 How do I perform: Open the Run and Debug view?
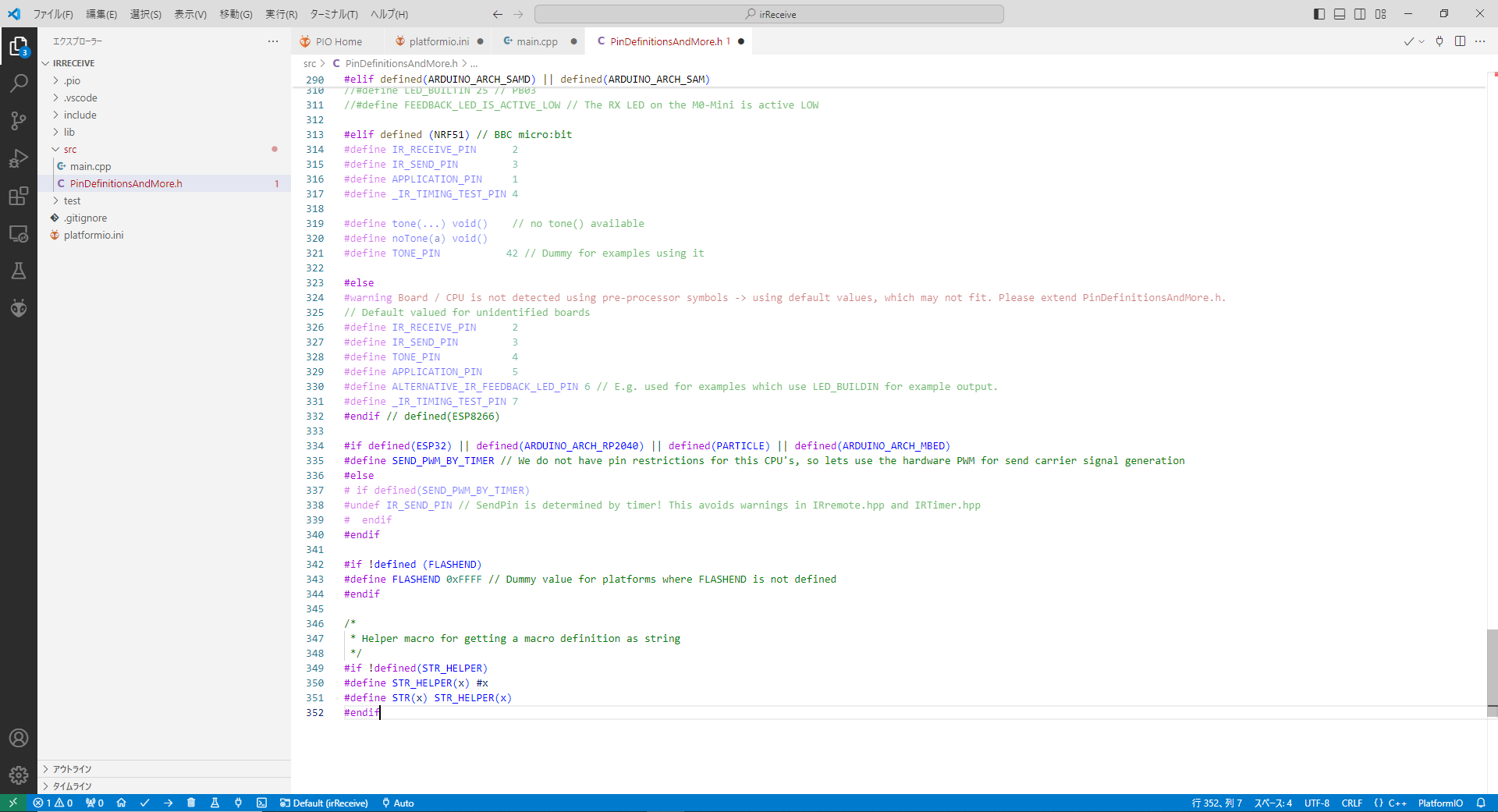coord(19,158)
